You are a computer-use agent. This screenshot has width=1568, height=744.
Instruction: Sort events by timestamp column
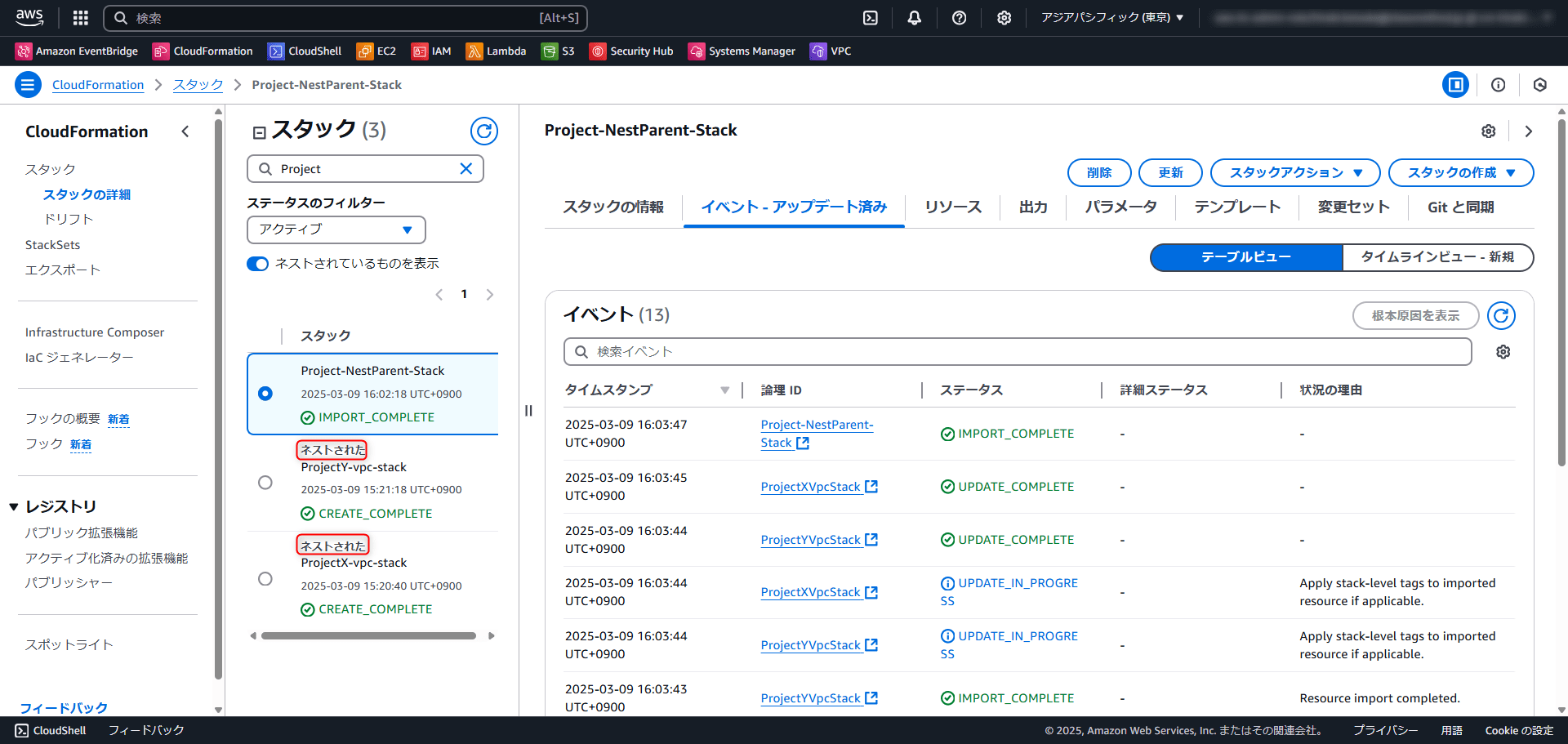[724, 390]
